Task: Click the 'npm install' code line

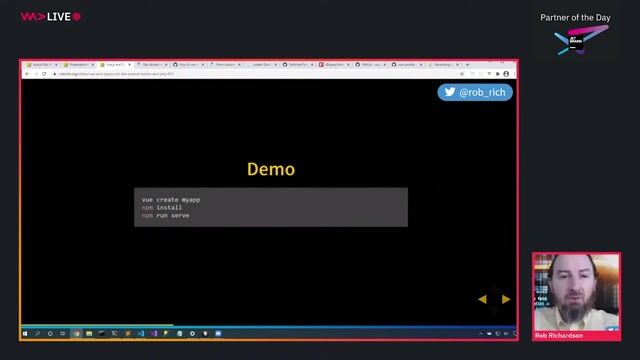Action: 162,207
